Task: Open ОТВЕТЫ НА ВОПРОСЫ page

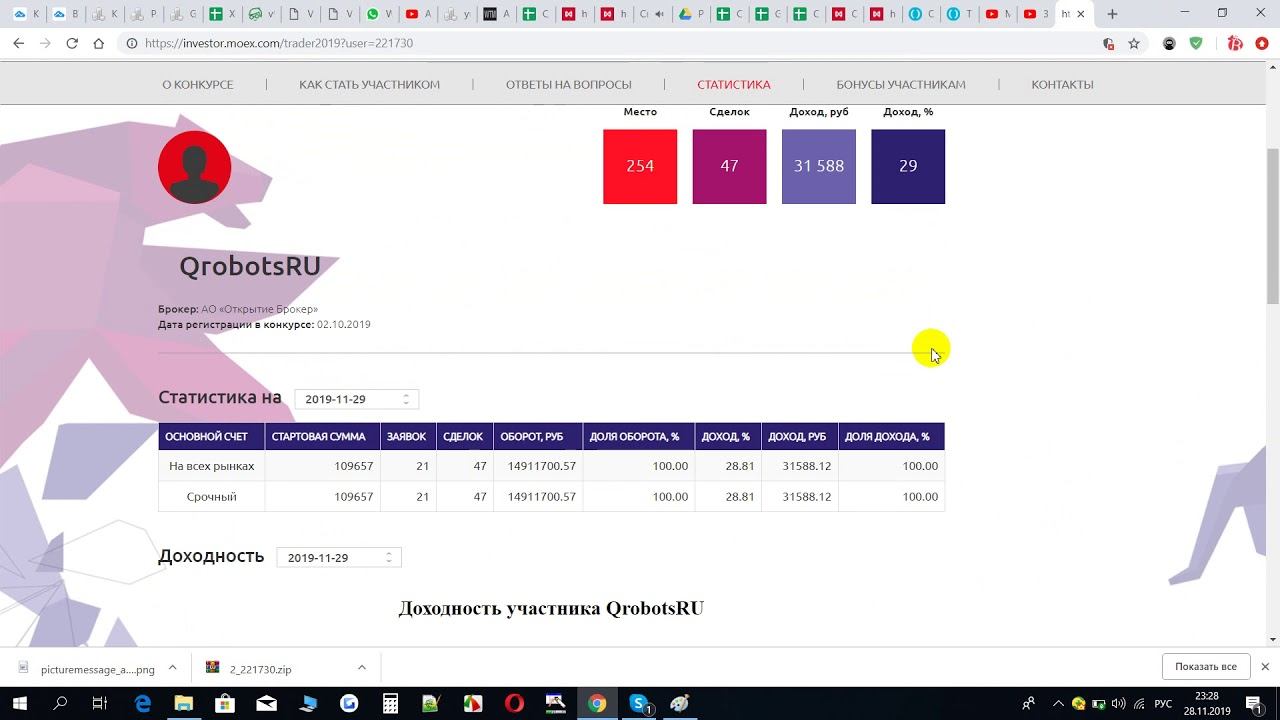Action: coord(568,85)
